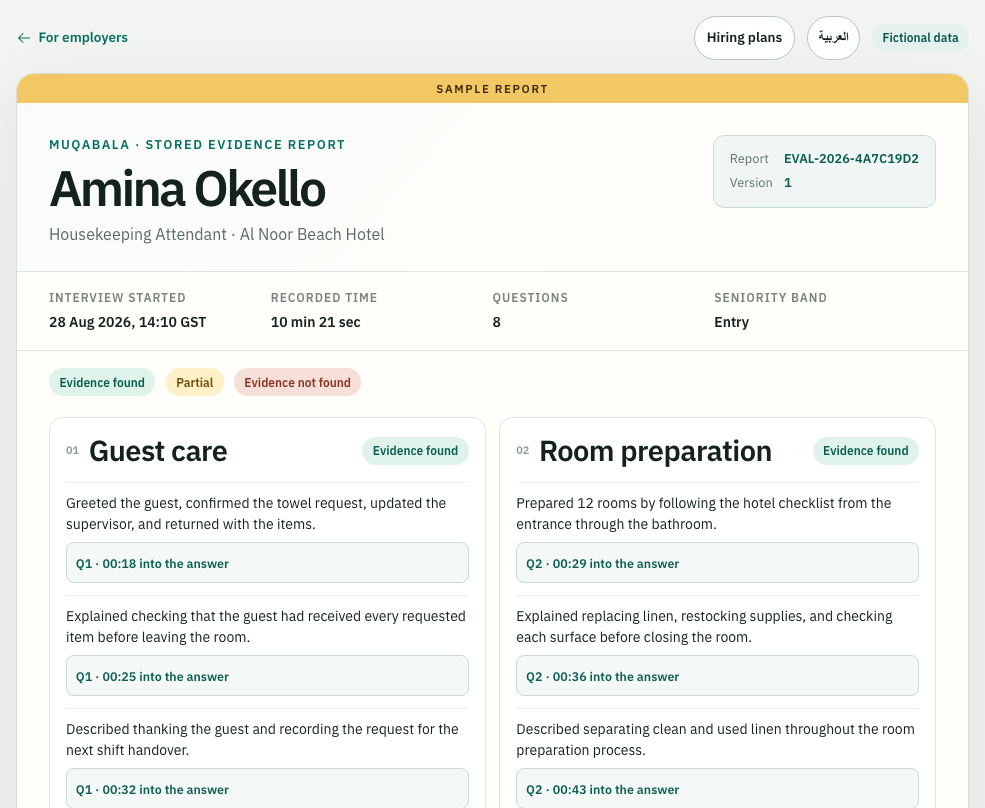Open Q1 00:25 into the answer timestamp
Viewport: 985px width, 808px height.
[x=268, y=676]
